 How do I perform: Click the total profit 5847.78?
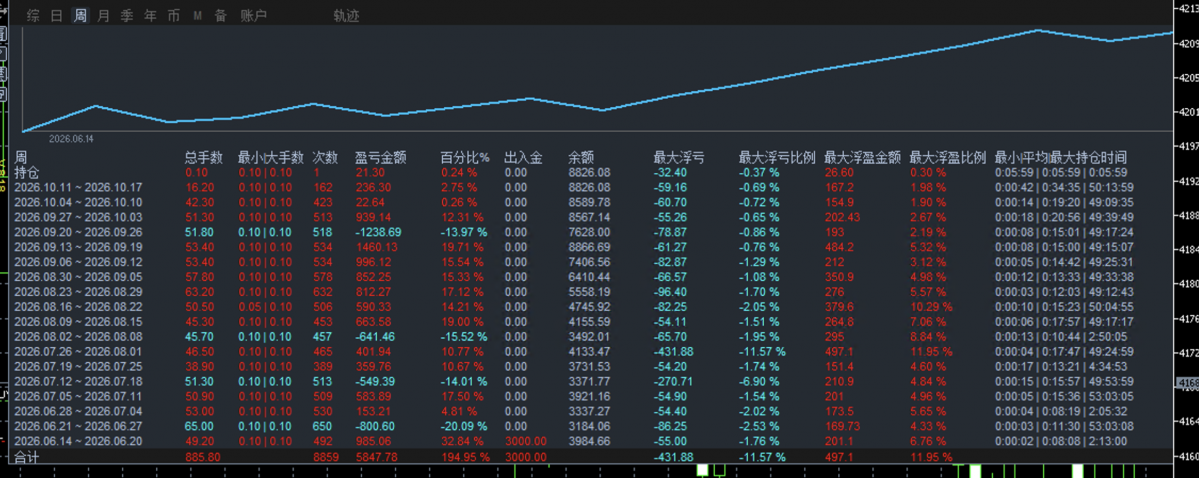pyautogui.click(x=376, y=457)
